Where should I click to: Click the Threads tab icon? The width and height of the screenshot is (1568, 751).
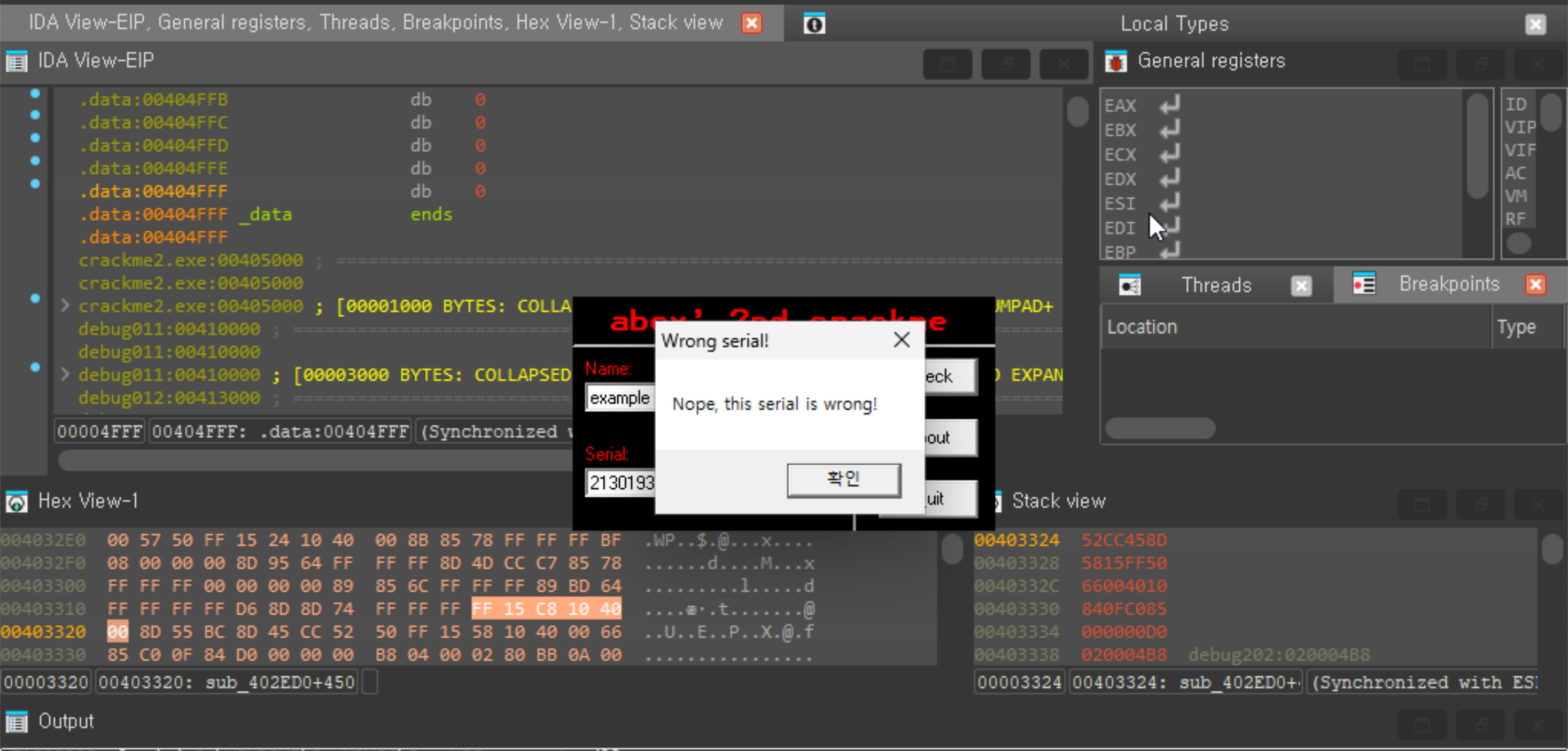[x=1130, y=284]
